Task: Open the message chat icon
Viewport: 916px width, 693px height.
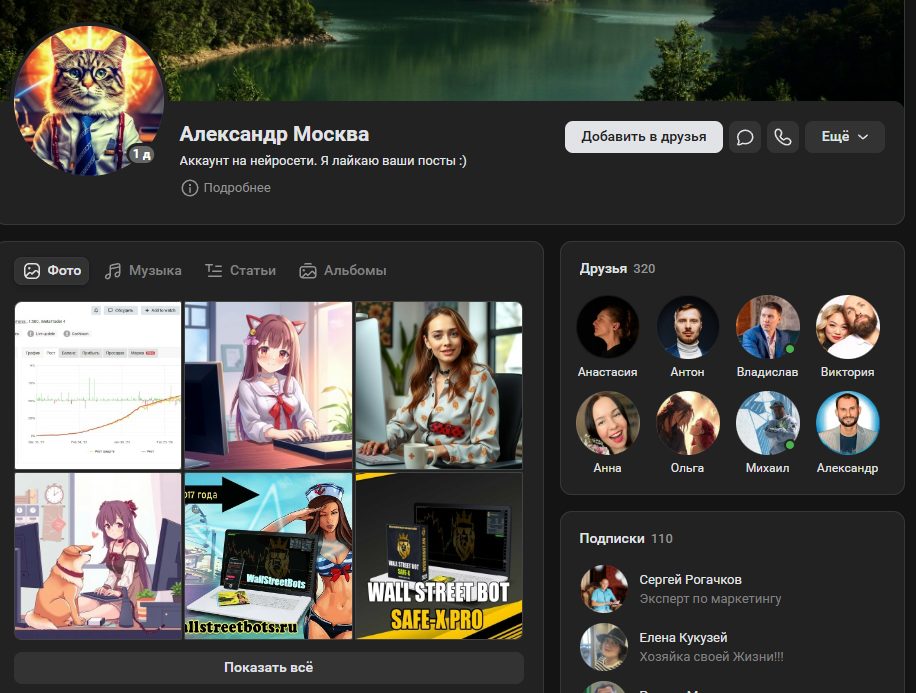Action: coord(745,137)
